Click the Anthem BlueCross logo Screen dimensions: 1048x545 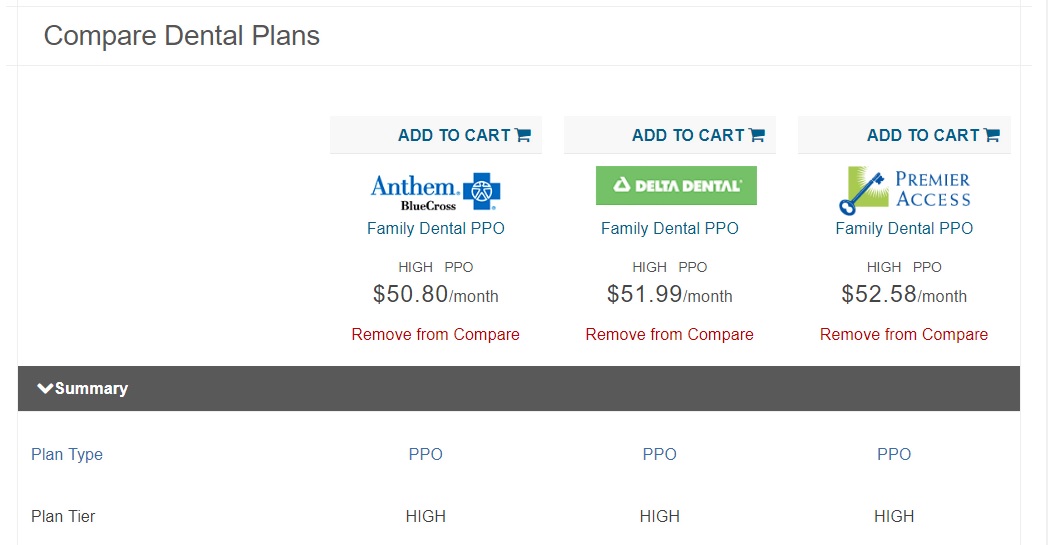pyautogui.click(x=436, y=191)
